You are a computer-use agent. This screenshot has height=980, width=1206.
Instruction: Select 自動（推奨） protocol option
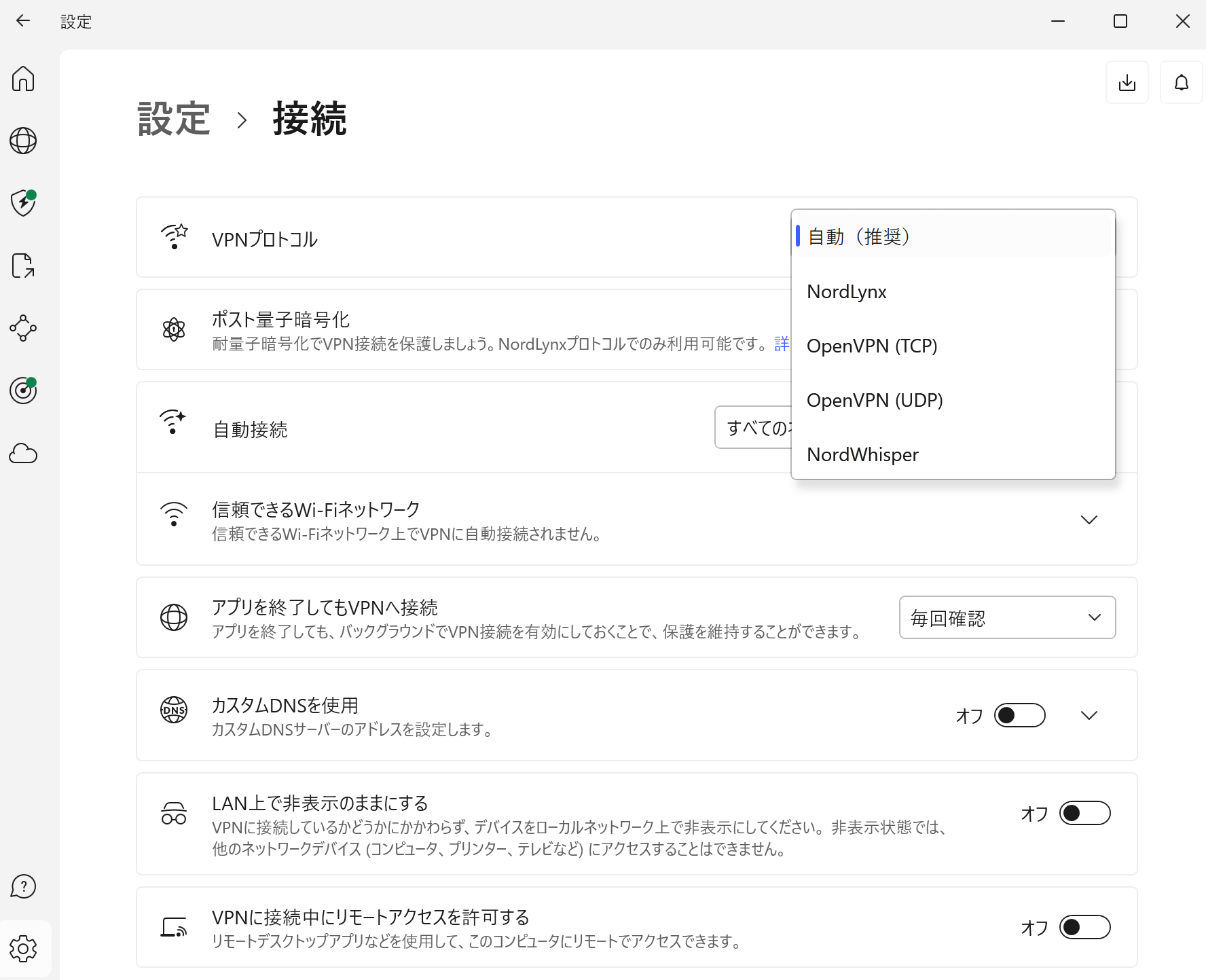tap(953, 236)
